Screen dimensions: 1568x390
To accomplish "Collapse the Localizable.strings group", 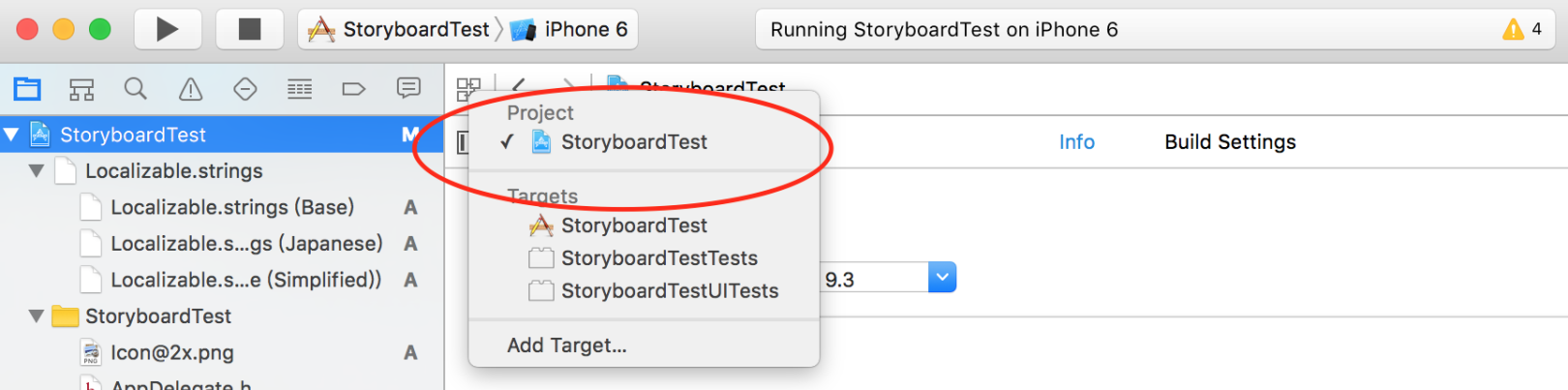I will pos(37,171).
